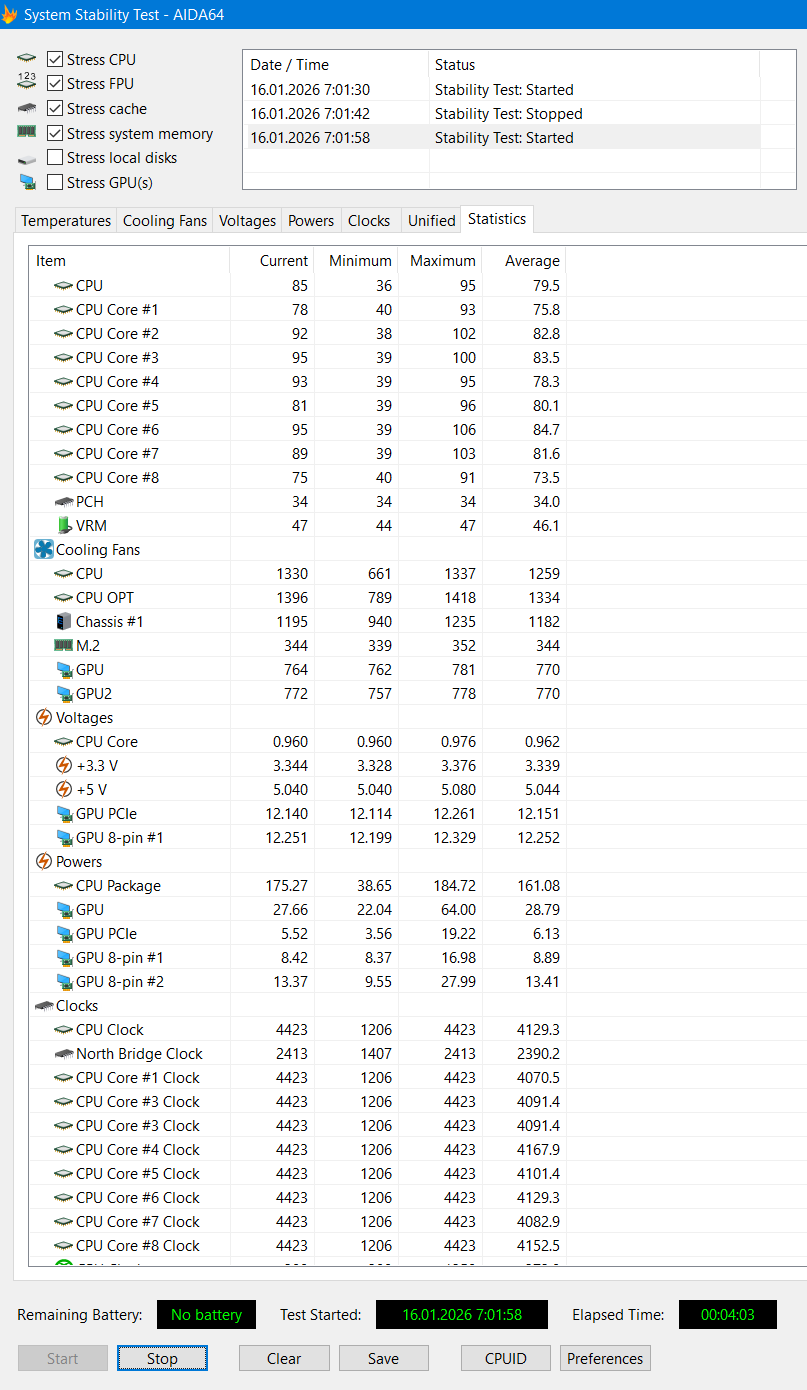Click the +3.3 V lightning icon
The width and height of the screenshot is (807, 1390).
tap(64, 765)
